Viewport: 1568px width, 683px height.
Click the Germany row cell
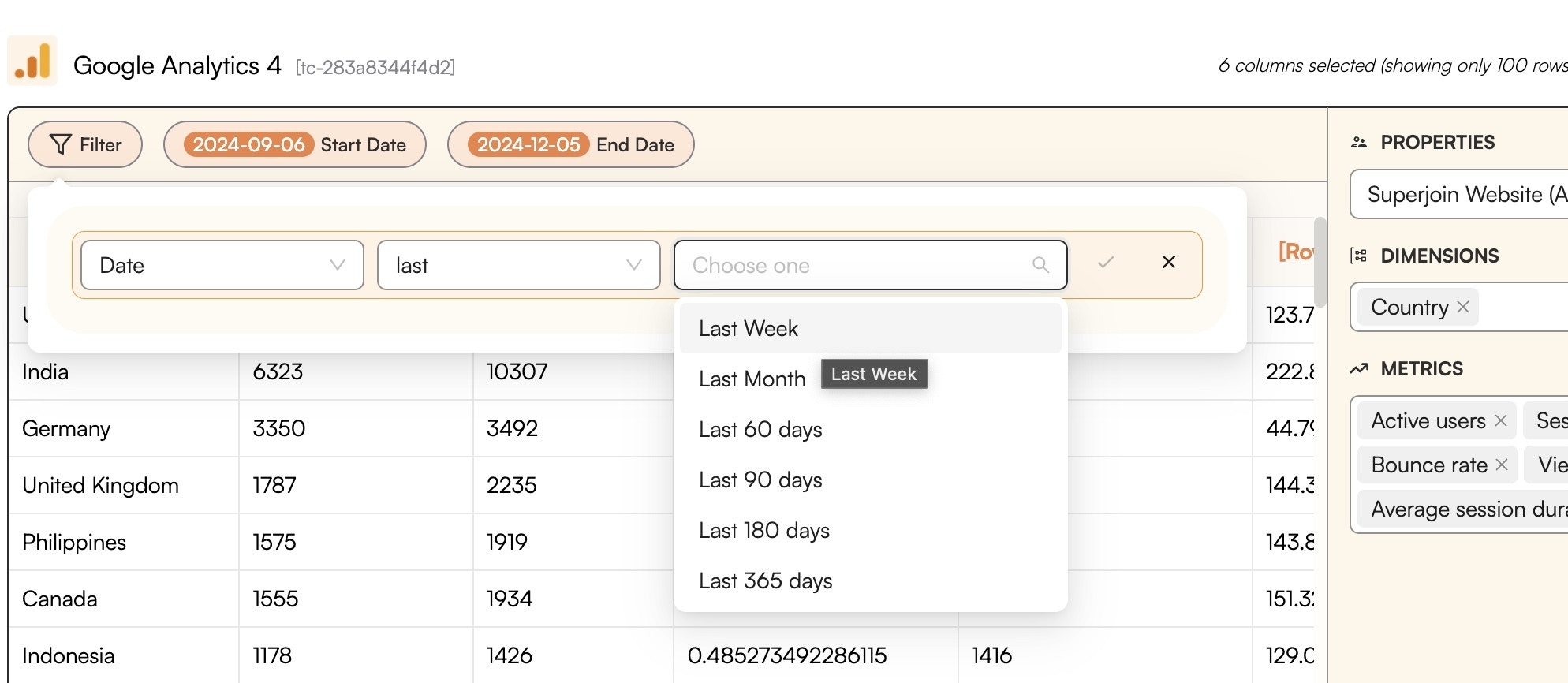(125, 428)
